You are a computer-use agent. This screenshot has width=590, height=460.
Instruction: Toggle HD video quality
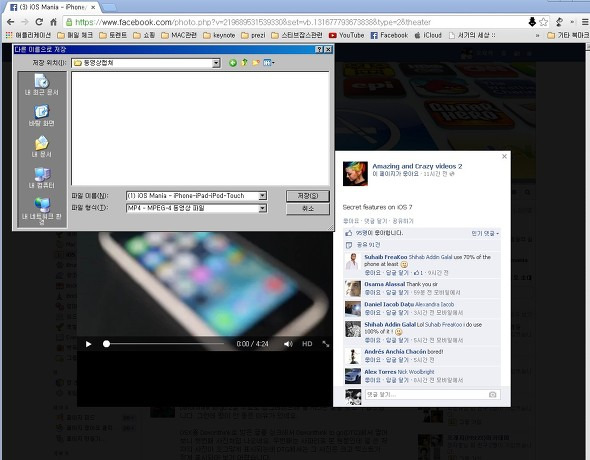click(307, 344)
